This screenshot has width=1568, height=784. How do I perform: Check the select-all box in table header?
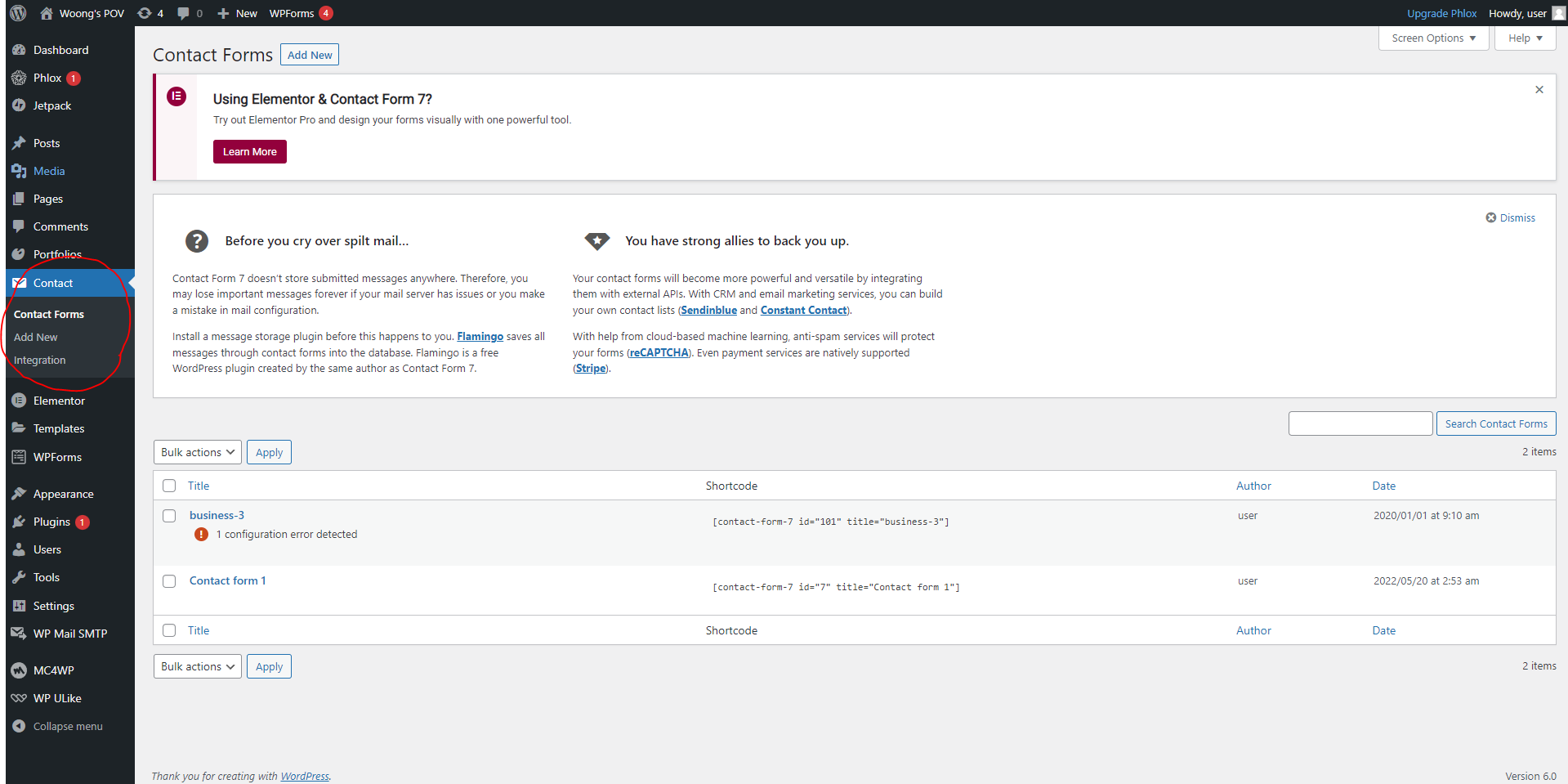169,486
